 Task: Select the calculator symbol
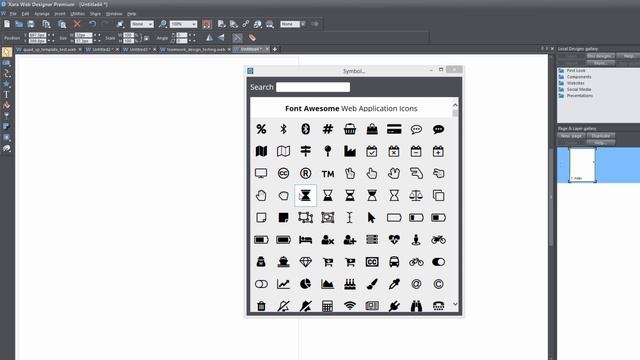[327, 306]
